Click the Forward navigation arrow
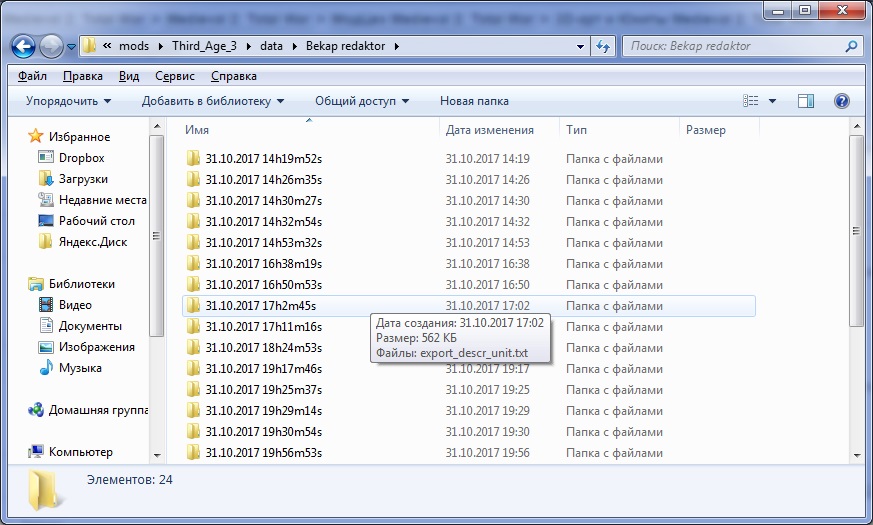This screenshot has width=873, height=525. click(51, 47)
